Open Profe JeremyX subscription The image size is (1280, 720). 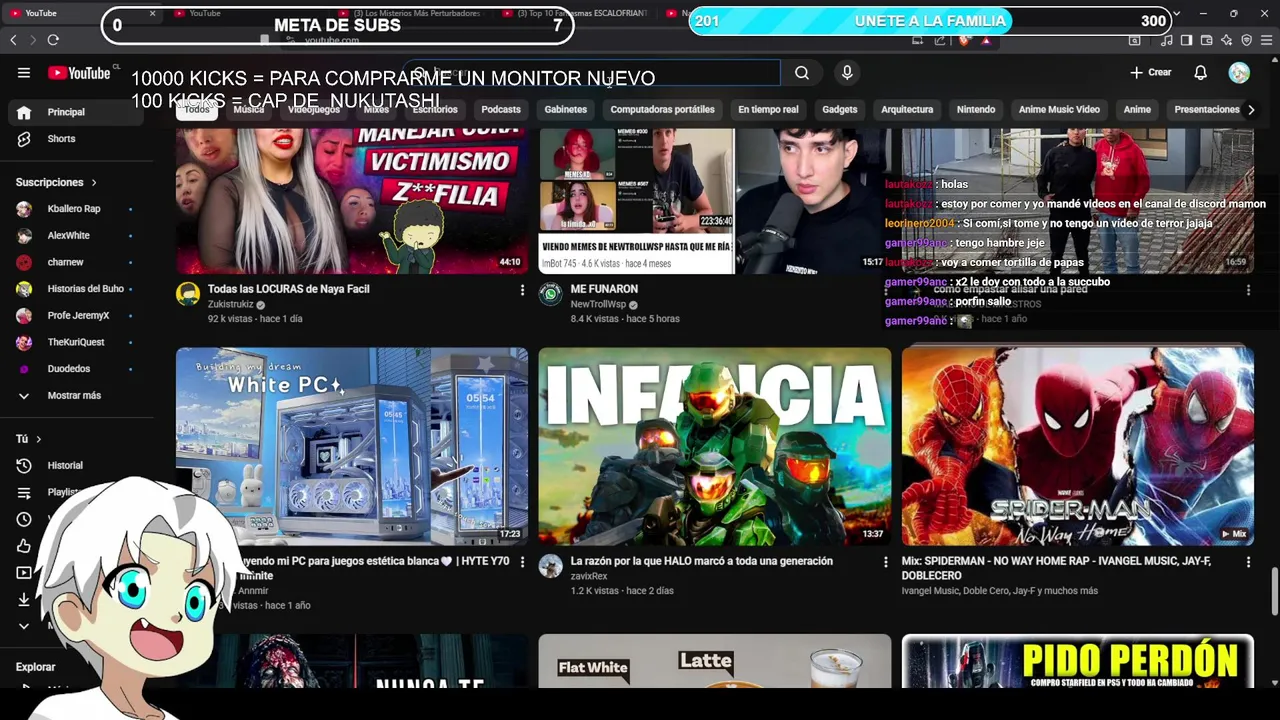[x=78, y=316]
